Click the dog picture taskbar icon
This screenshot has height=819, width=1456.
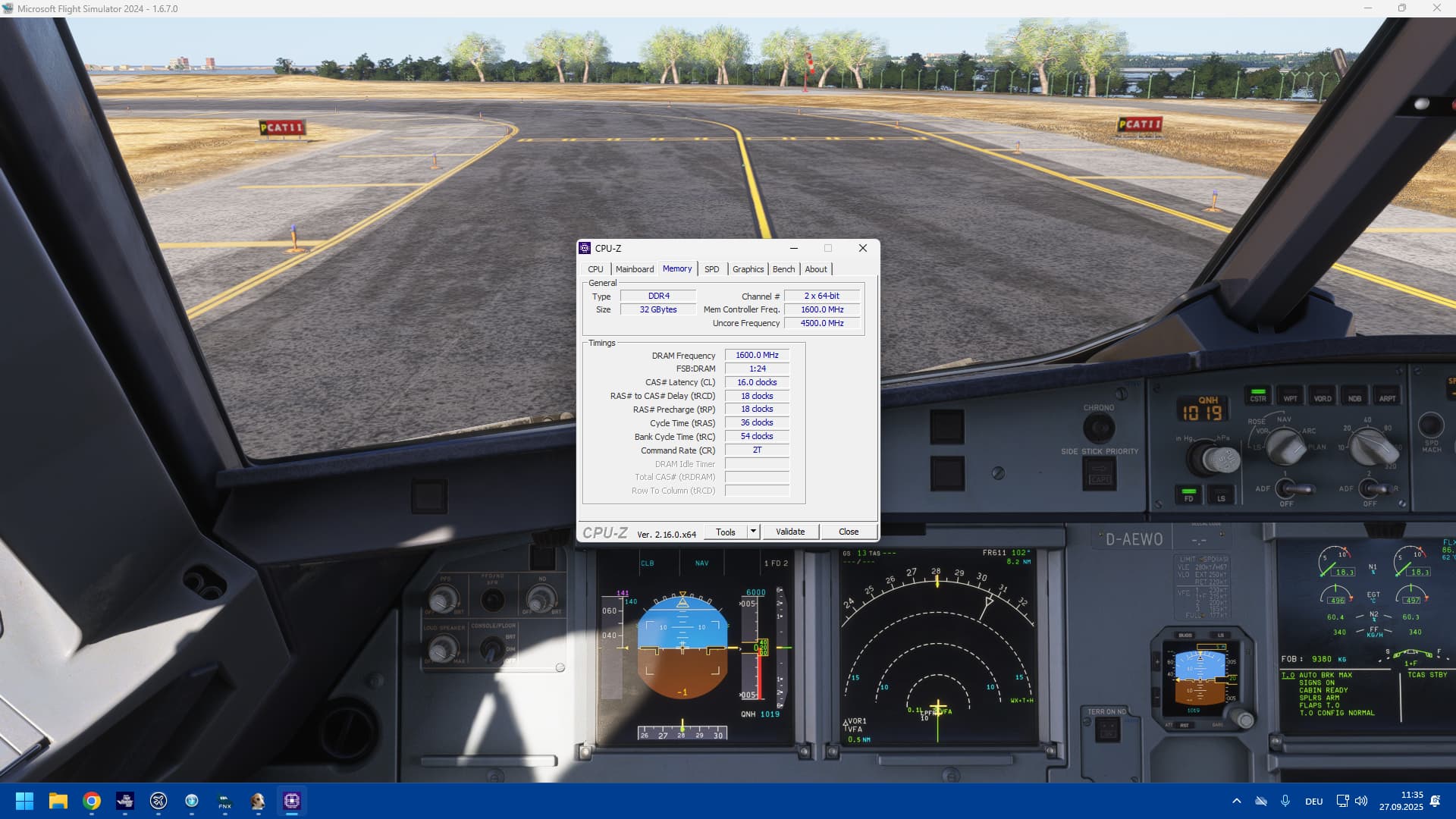(259, 801)
